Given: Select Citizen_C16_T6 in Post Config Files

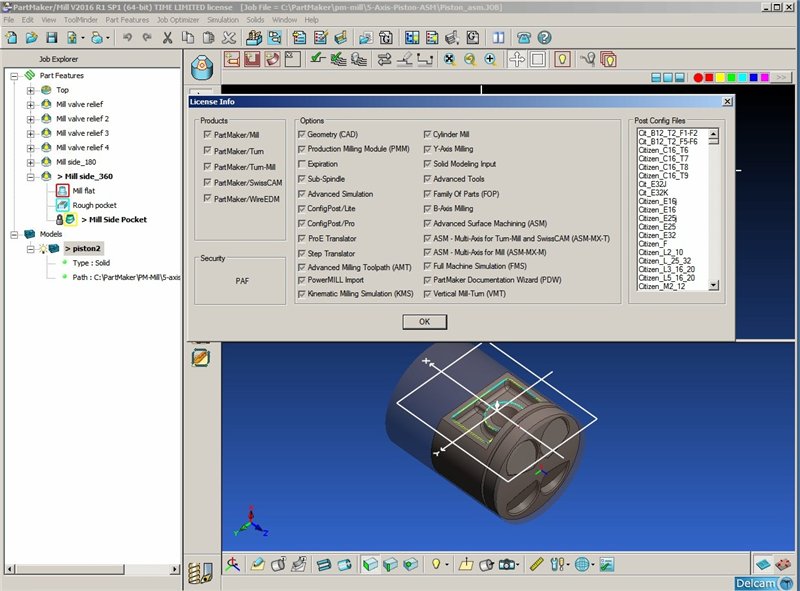Looking at the screenshot, I should click(x=663, y=150).
